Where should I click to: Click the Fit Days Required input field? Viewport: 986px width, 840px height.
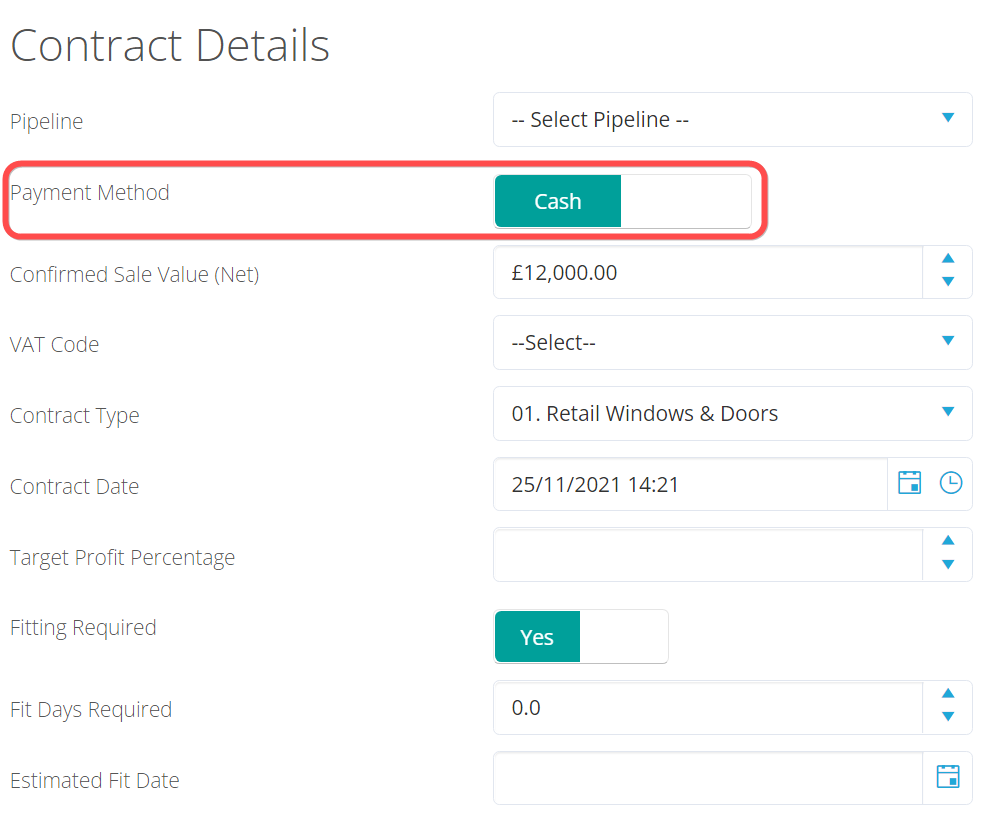(x=706, y=708)
